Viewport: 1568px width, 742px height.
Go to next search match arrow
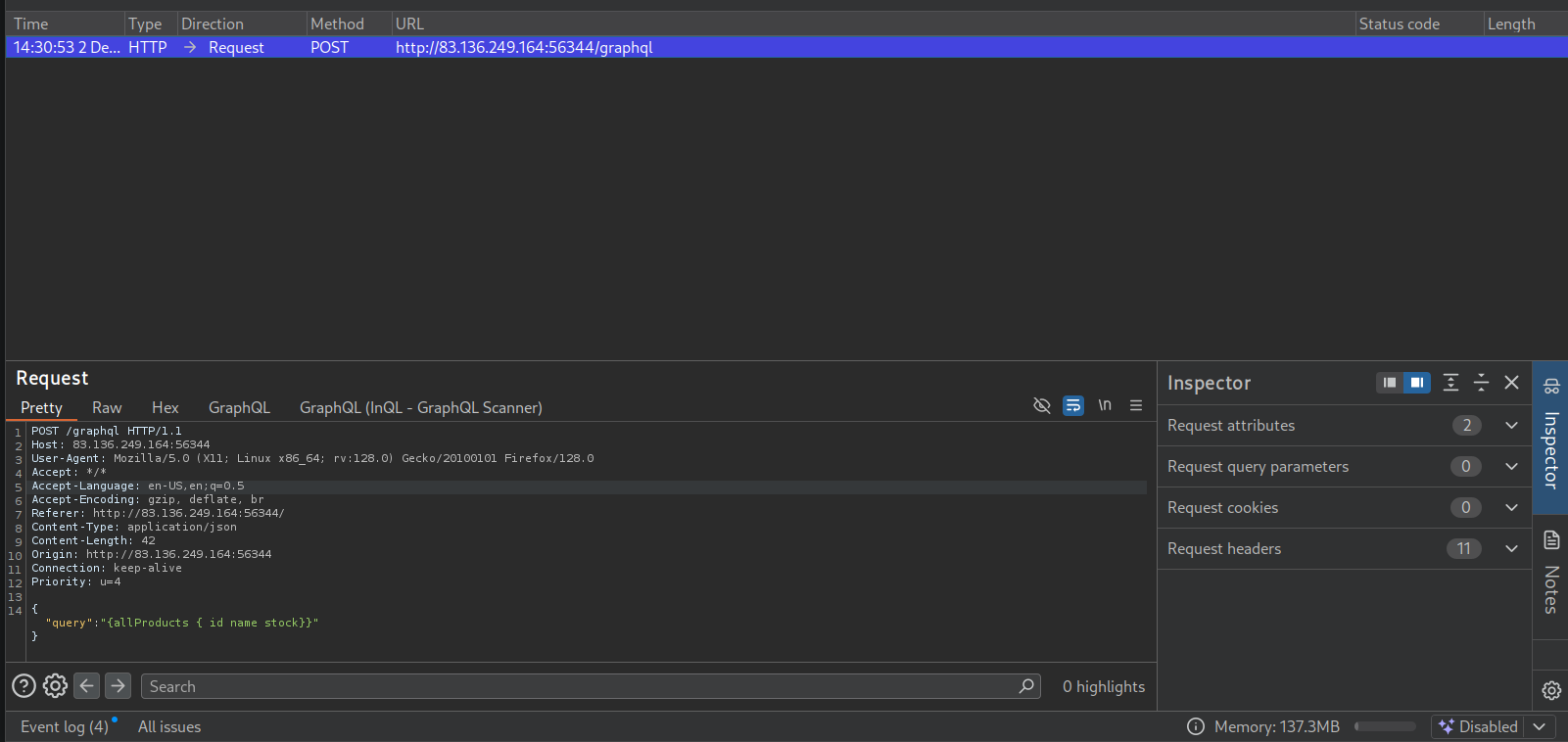point(118,686)
